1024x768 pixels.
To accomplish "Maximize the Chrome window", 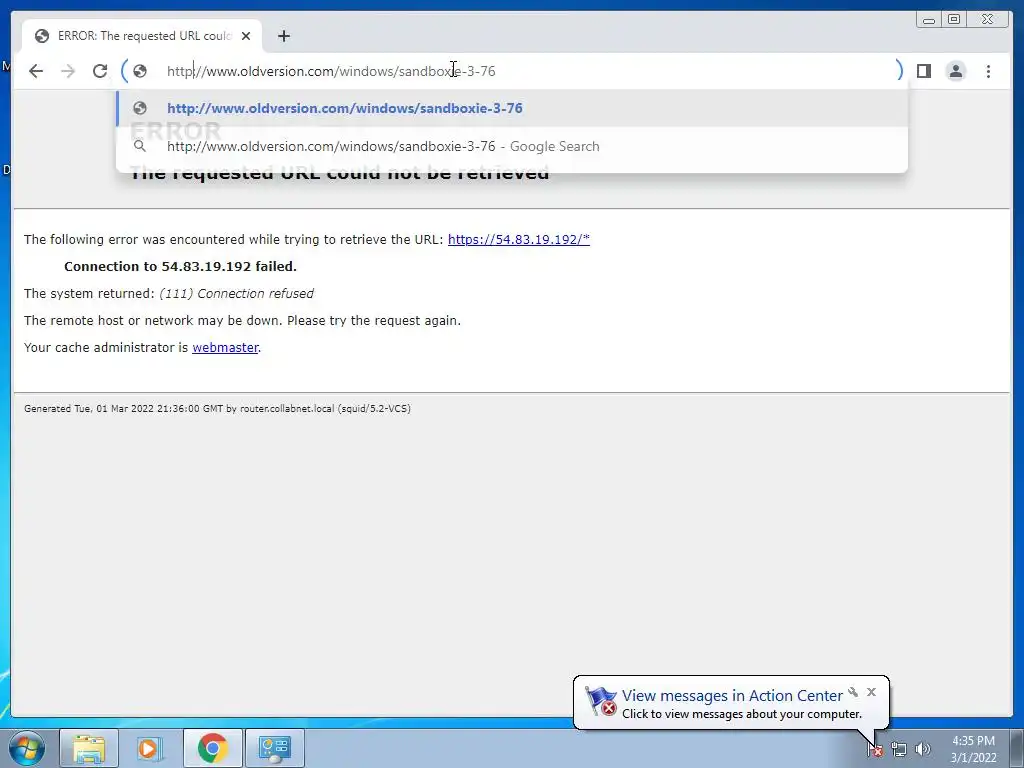I will [954, 20].
